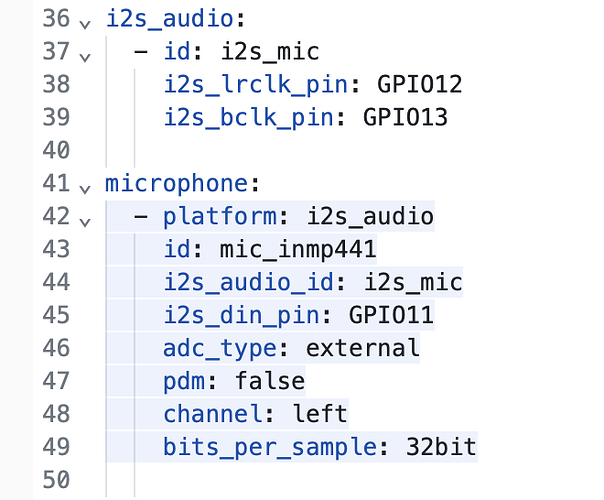Click the 32bit bits_per_sample value
Viewport: 604px width, 500px height.
[441, 447]
